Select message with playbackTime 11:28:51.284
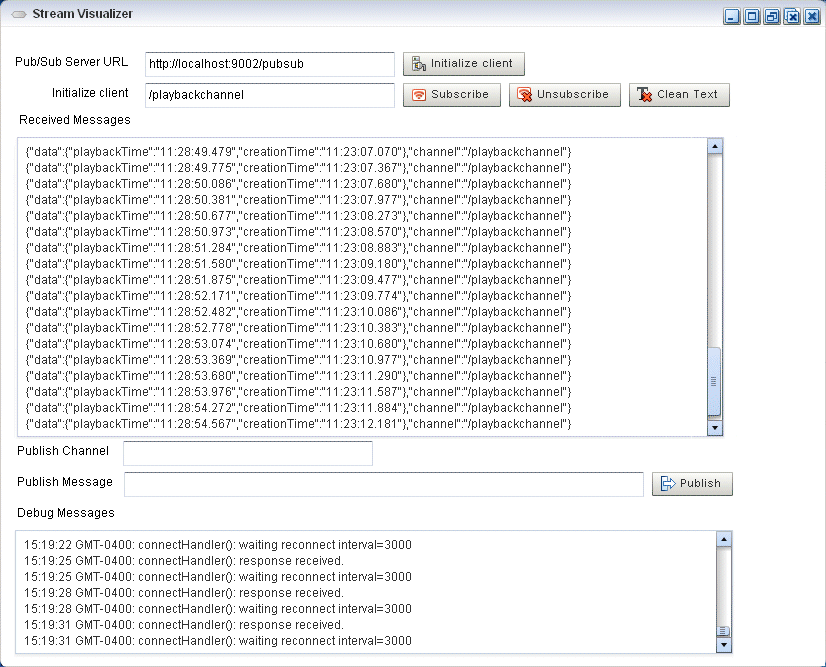 298,248
